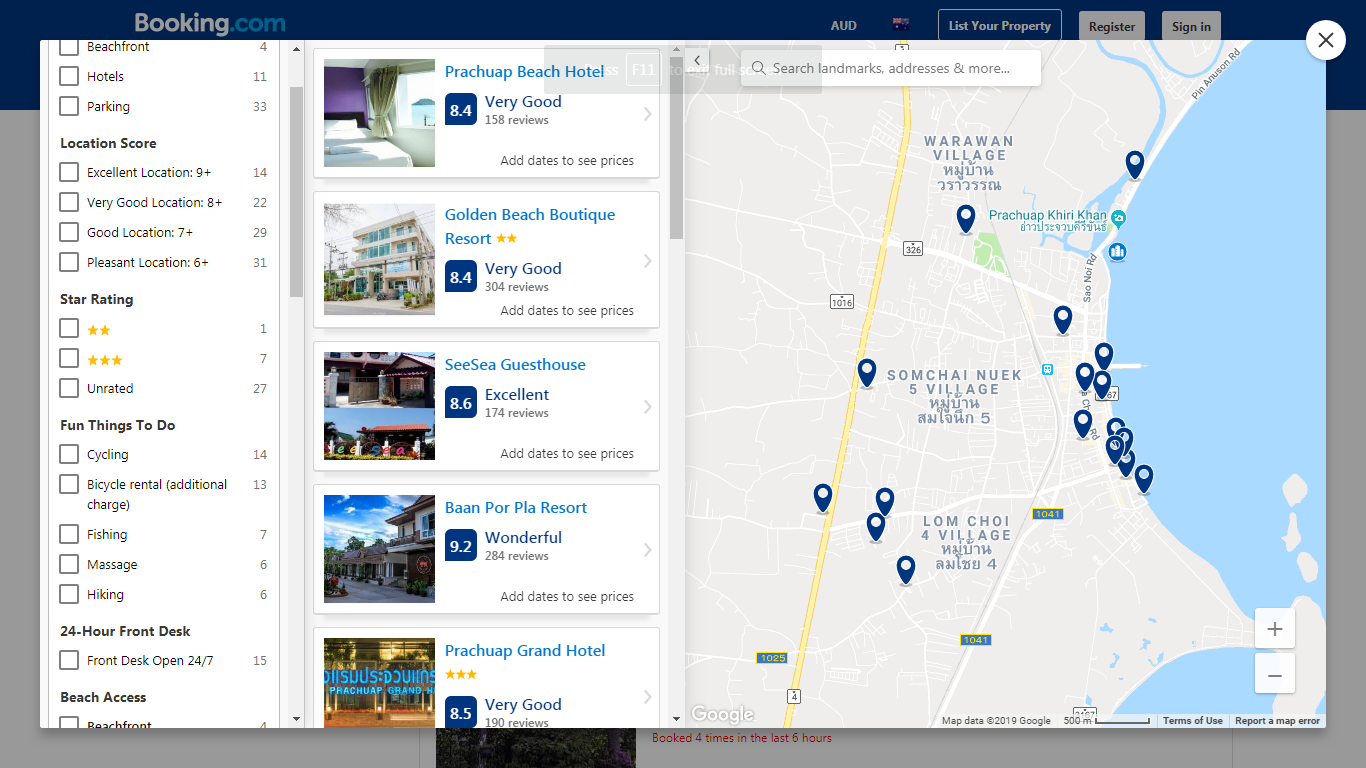Click the train station icon on the map
The width and height of the screenshot is (1366, 768).
click(1047, 369)
